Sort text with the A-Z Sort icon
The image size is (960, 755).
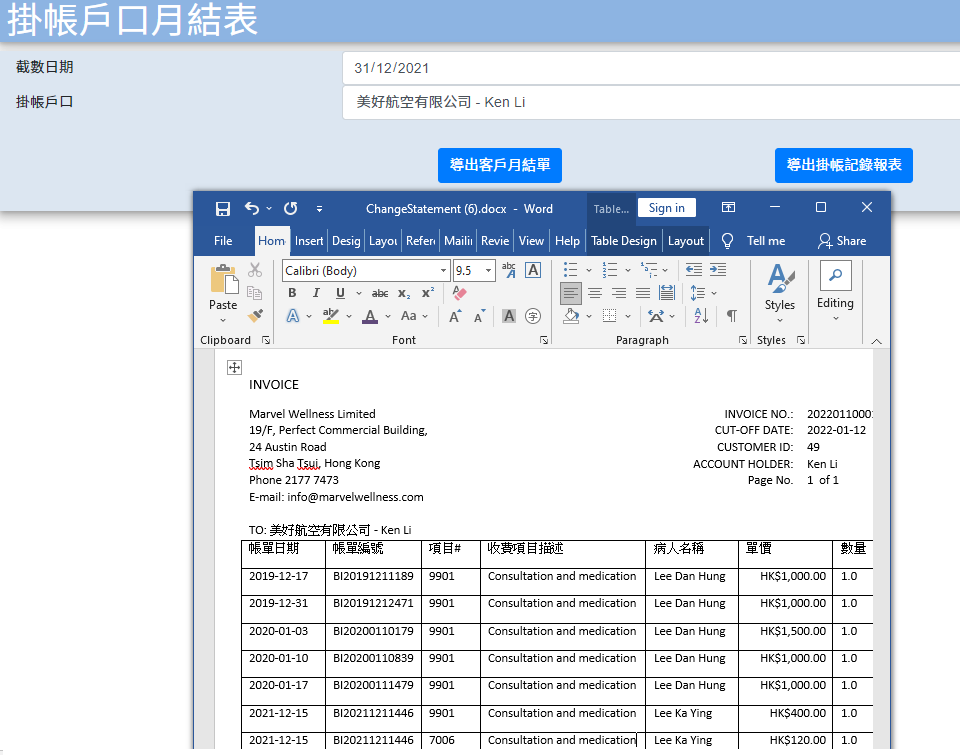(x=701, y=316)
